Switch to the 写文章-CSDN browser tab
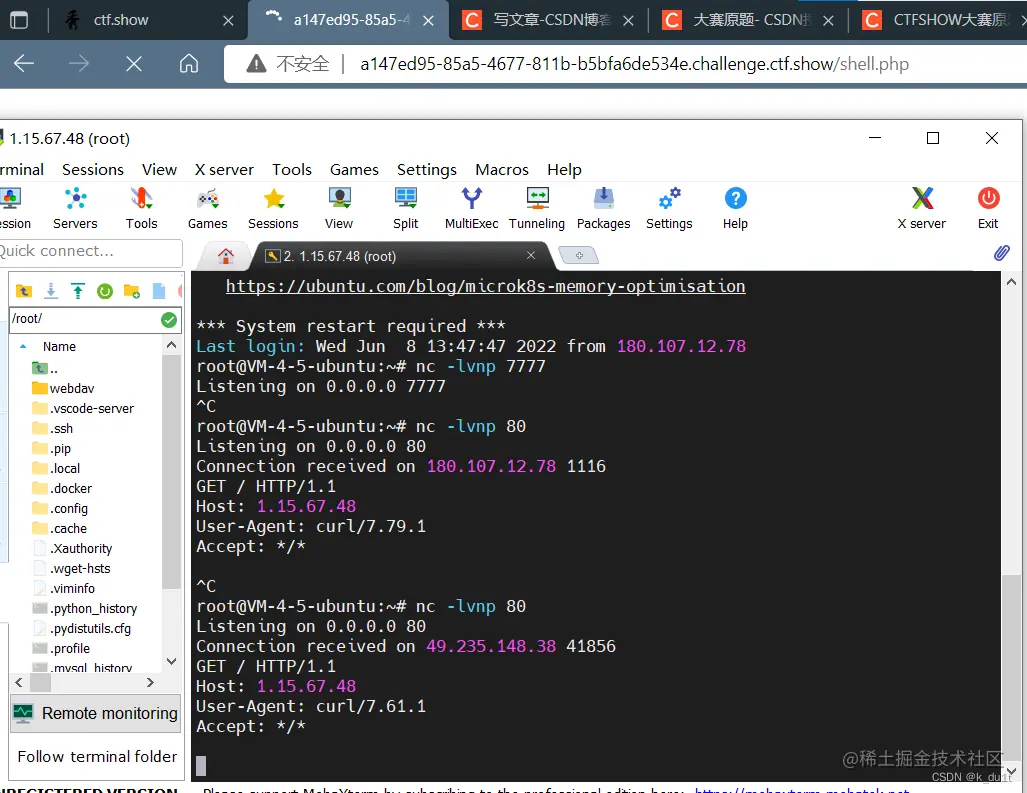This screenshot has width=1027, height=793. pos(549,20)
